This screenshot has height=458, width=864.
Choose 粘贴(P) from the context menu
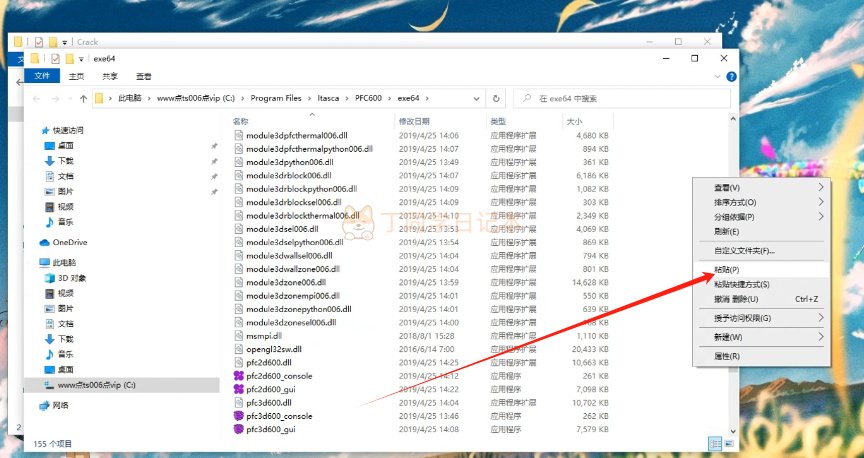(727, 270)
